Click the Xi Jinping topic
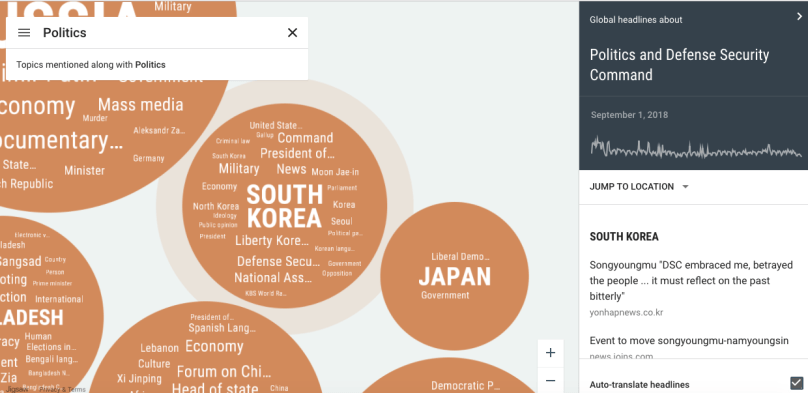The width and height of the screenshot is (808, 393). [x=139, y=379]
